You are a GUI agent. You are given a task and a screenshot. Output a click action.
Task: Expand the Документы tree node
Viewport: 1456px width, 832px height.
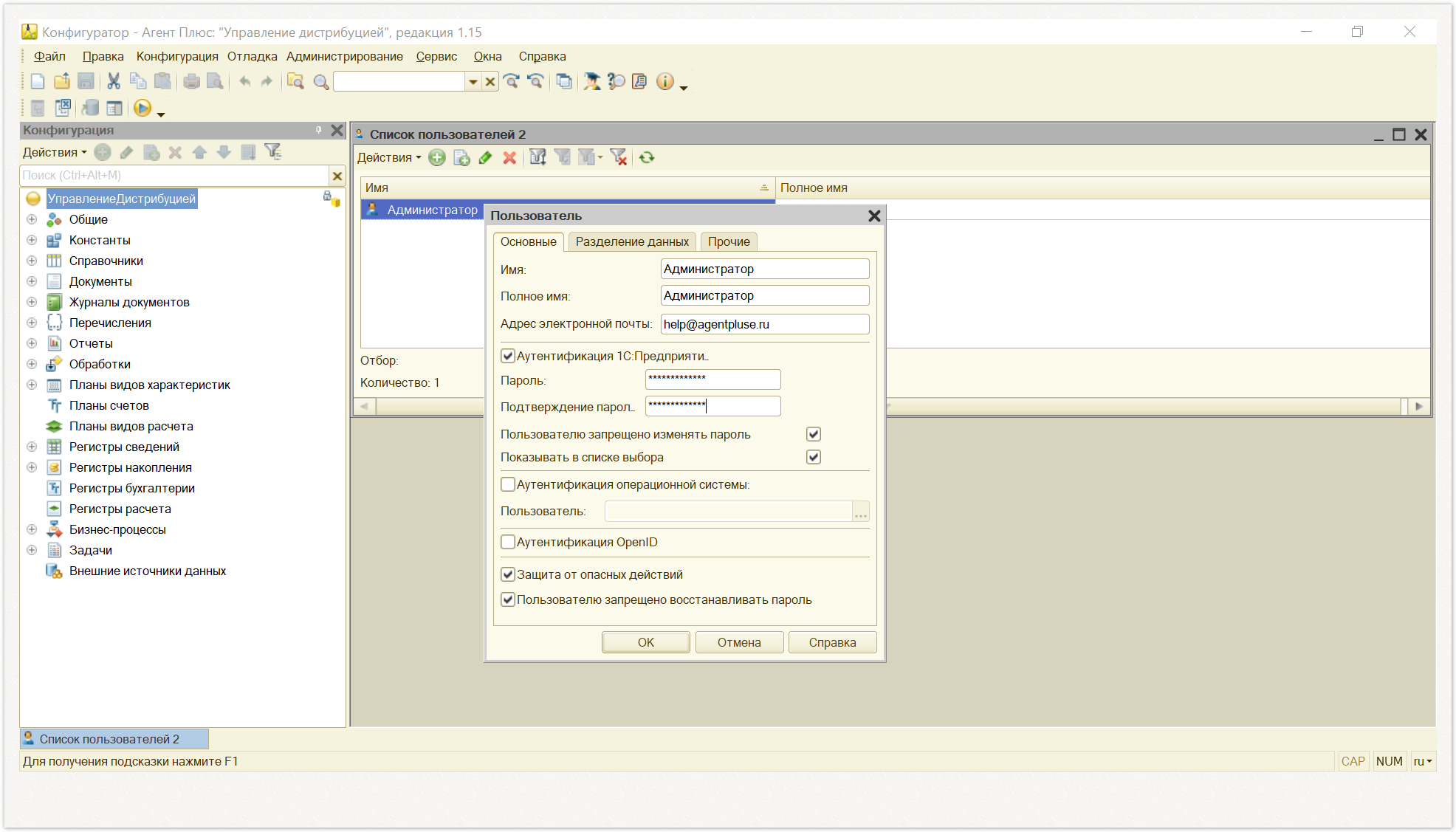[32, 281]
